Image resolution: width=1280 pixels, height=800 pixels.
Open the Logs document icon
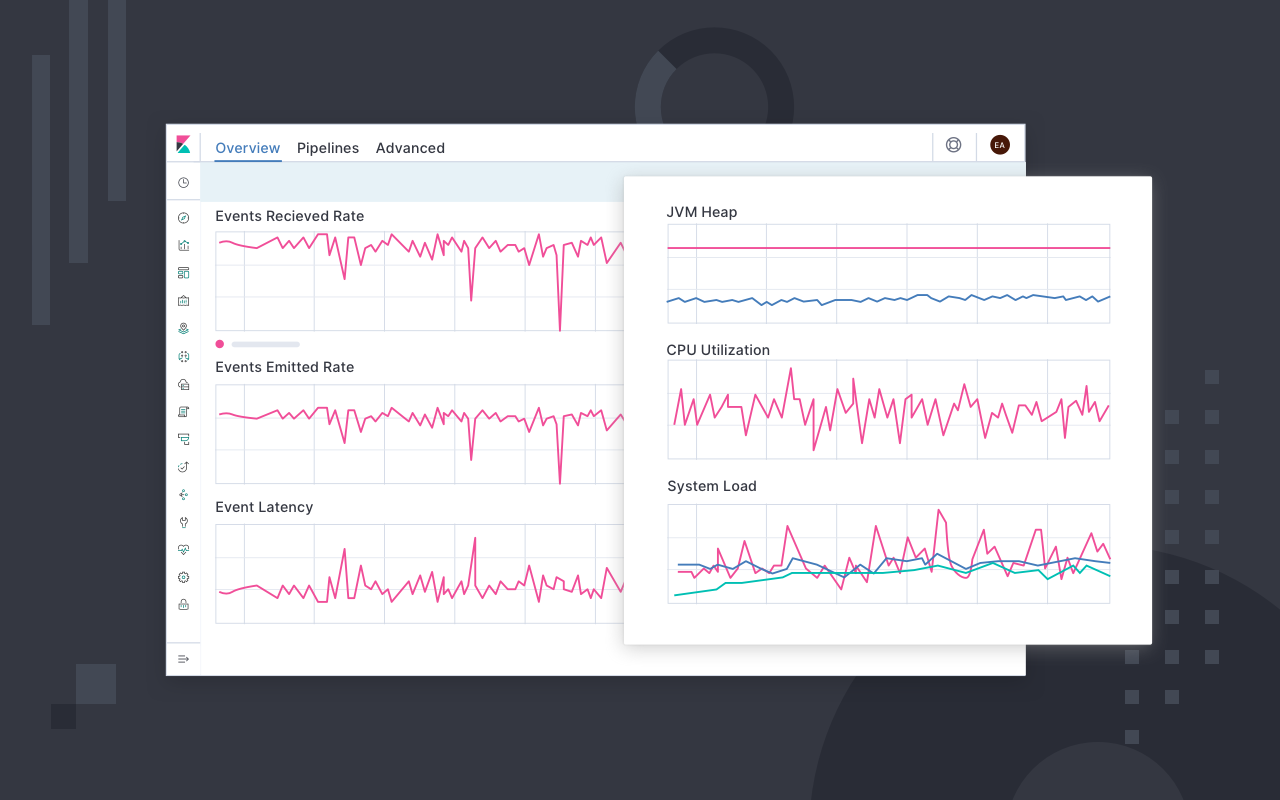click(x=183, y=411)
